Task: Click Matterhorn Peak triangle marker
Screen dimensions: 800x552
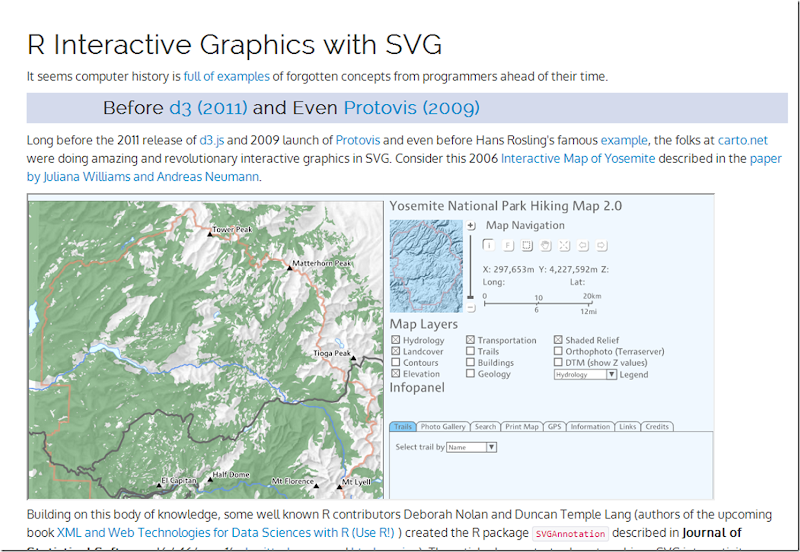Action: (290, 267)
